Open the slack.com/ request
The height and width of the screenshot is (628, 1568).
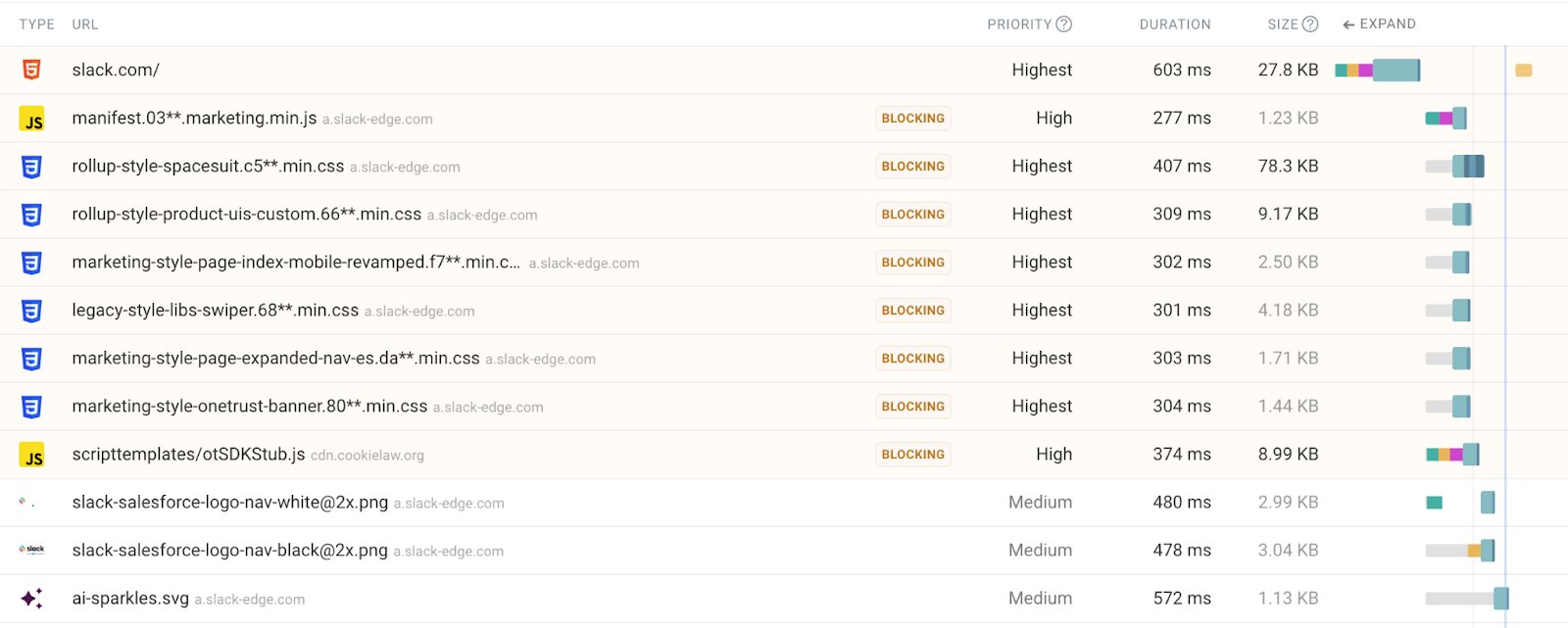[116, 70]
